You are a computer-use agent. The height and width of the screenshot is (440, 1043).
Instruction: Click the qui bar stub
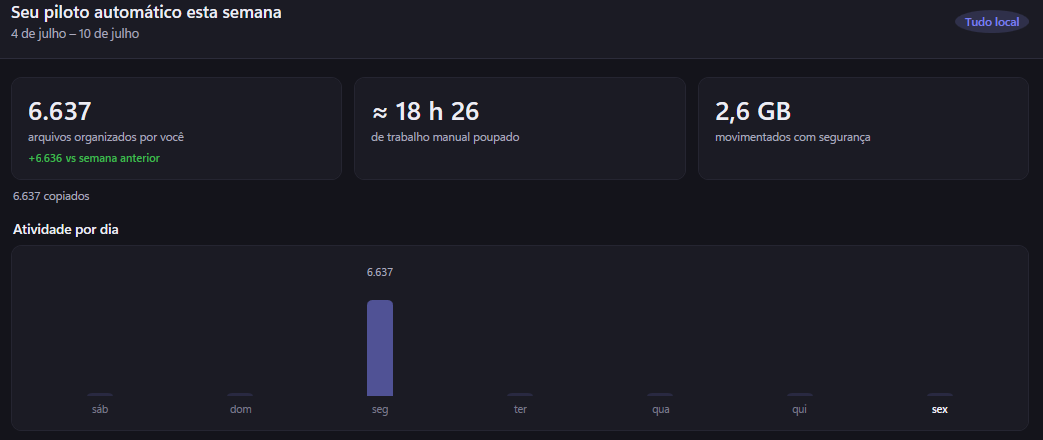[x=800, y=395]
